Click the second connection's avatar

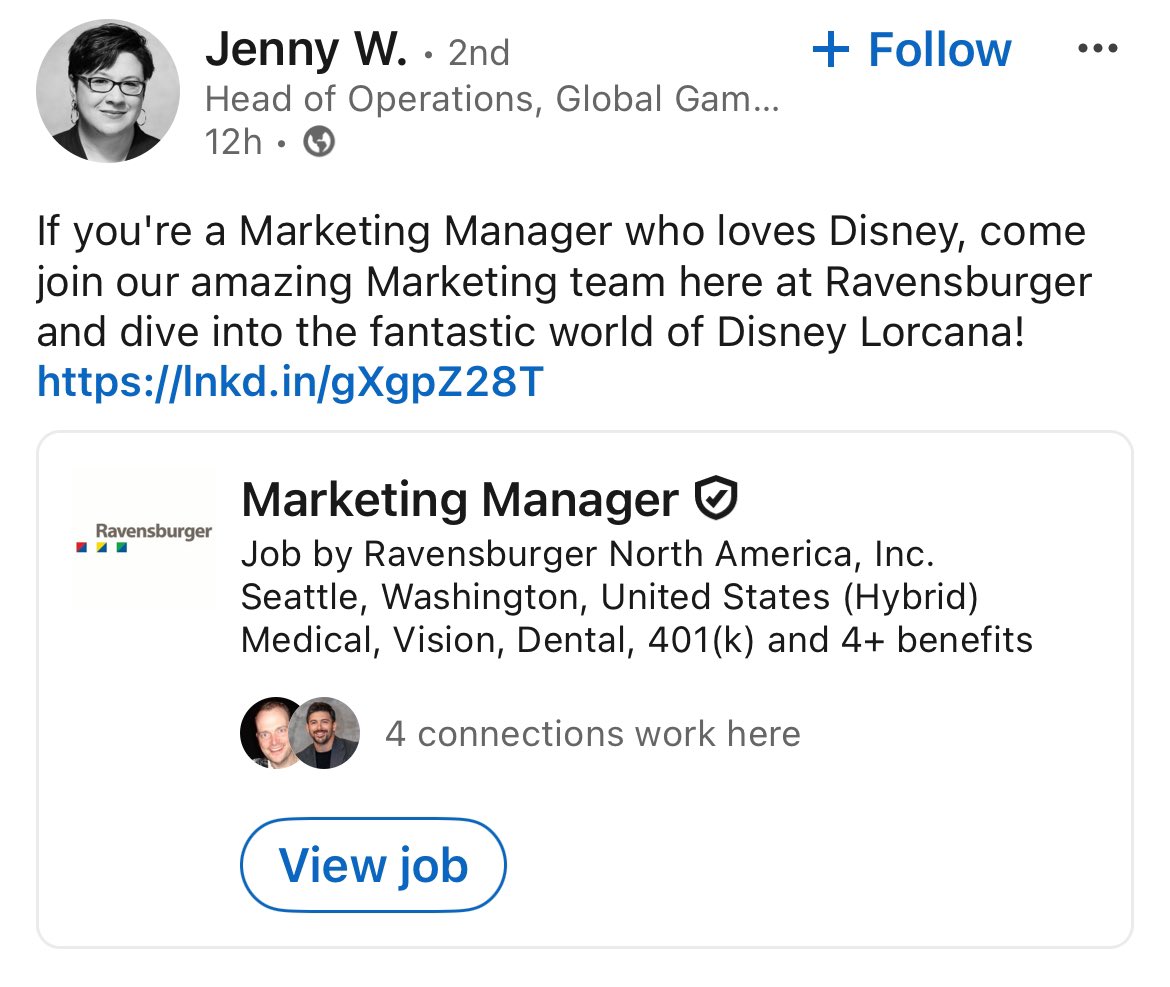pos(324,733)
